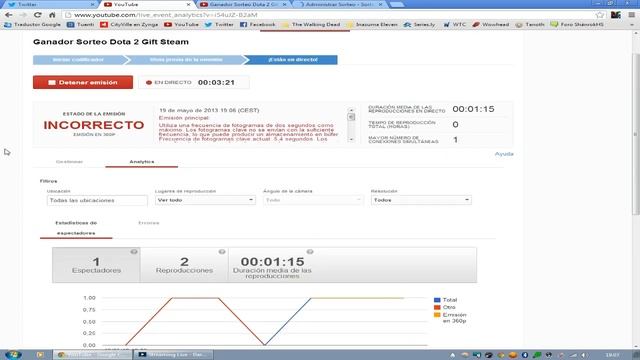The width and height of the screenshot is (640, 360).
Task: Open the Facebook bookmark
Action: click(x=258, y=24)
